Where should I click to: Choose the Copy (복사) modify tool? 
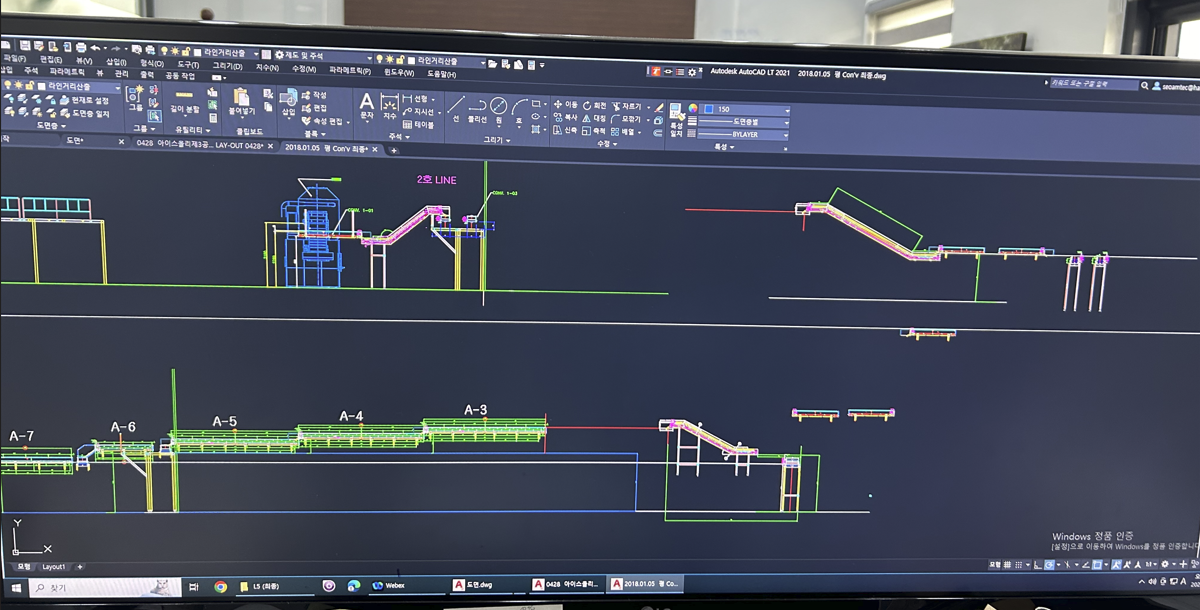(566, 117)
